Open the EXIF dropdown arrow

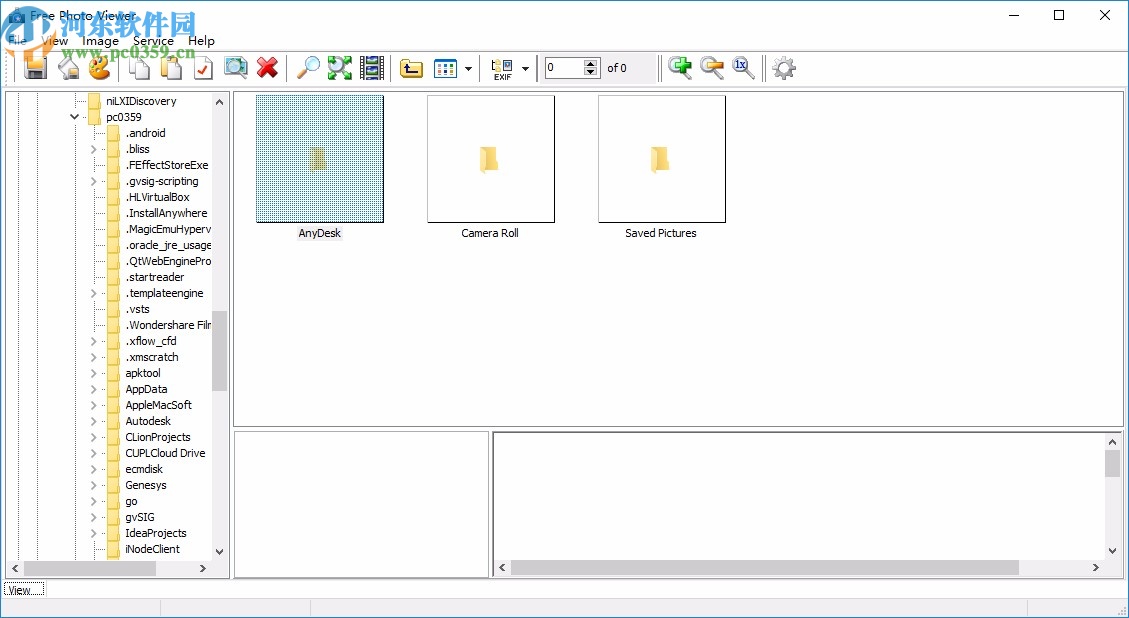point(525,69)
